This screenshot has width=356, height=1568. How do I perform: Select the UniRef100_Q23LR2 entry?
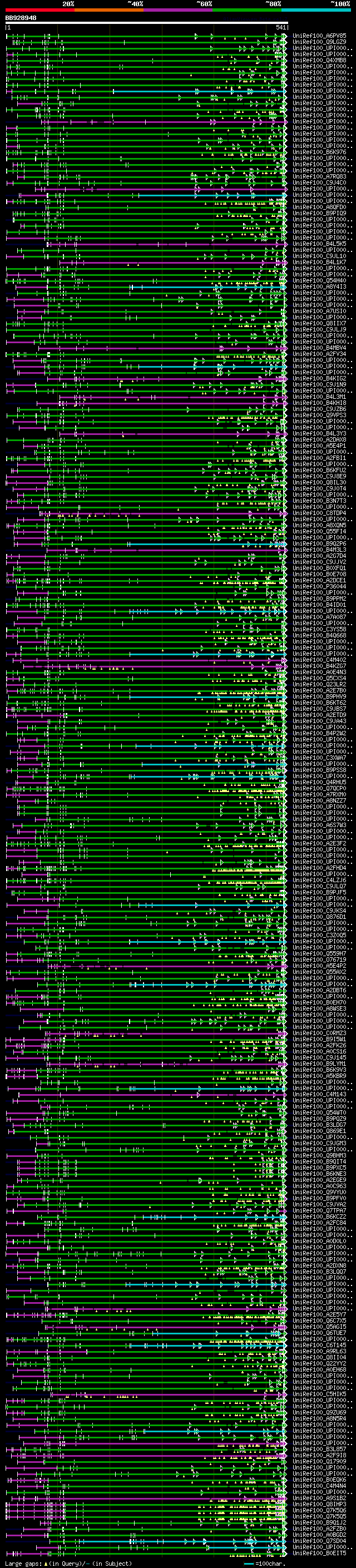tap(319, 684)
